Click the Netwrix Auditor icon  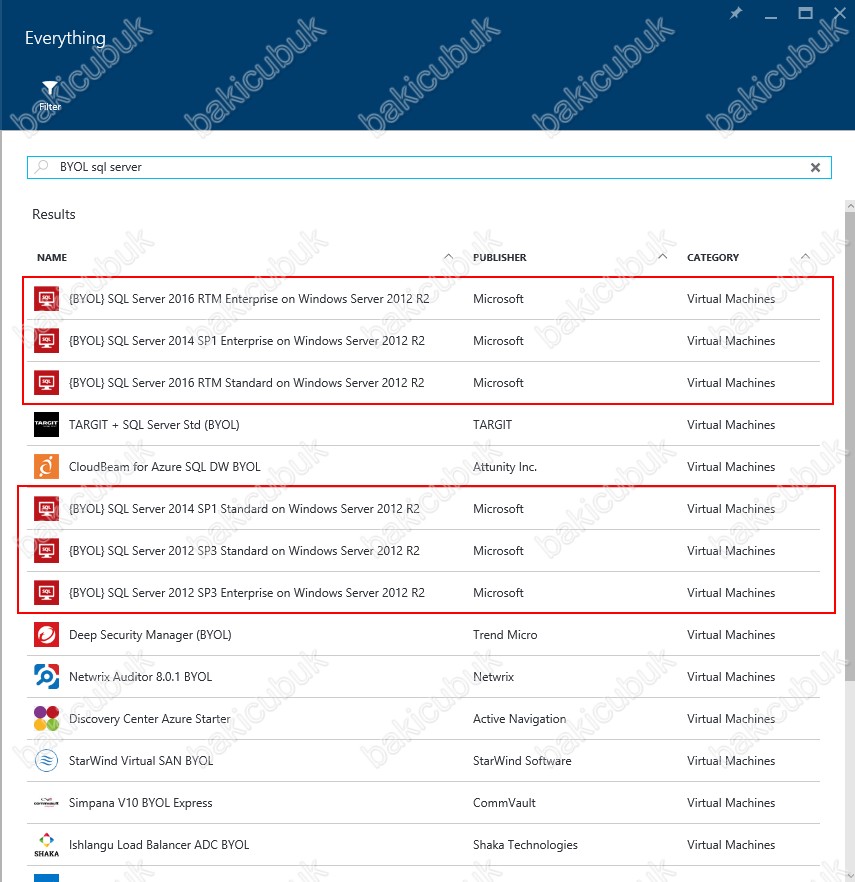(46, 677)
